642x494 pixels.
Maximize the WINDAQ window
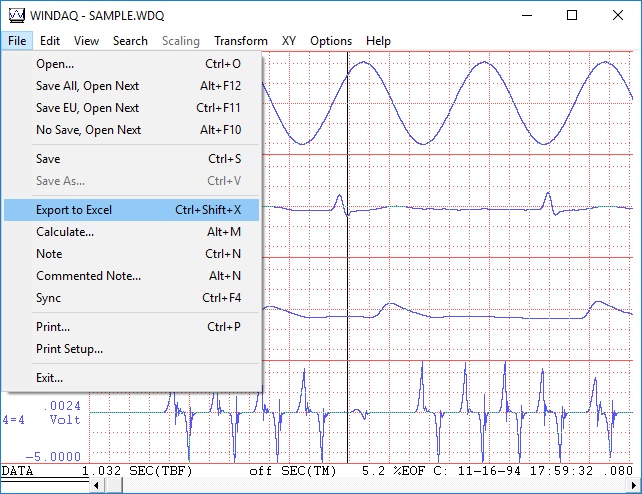pyautogui.click(x=572, y=16)
